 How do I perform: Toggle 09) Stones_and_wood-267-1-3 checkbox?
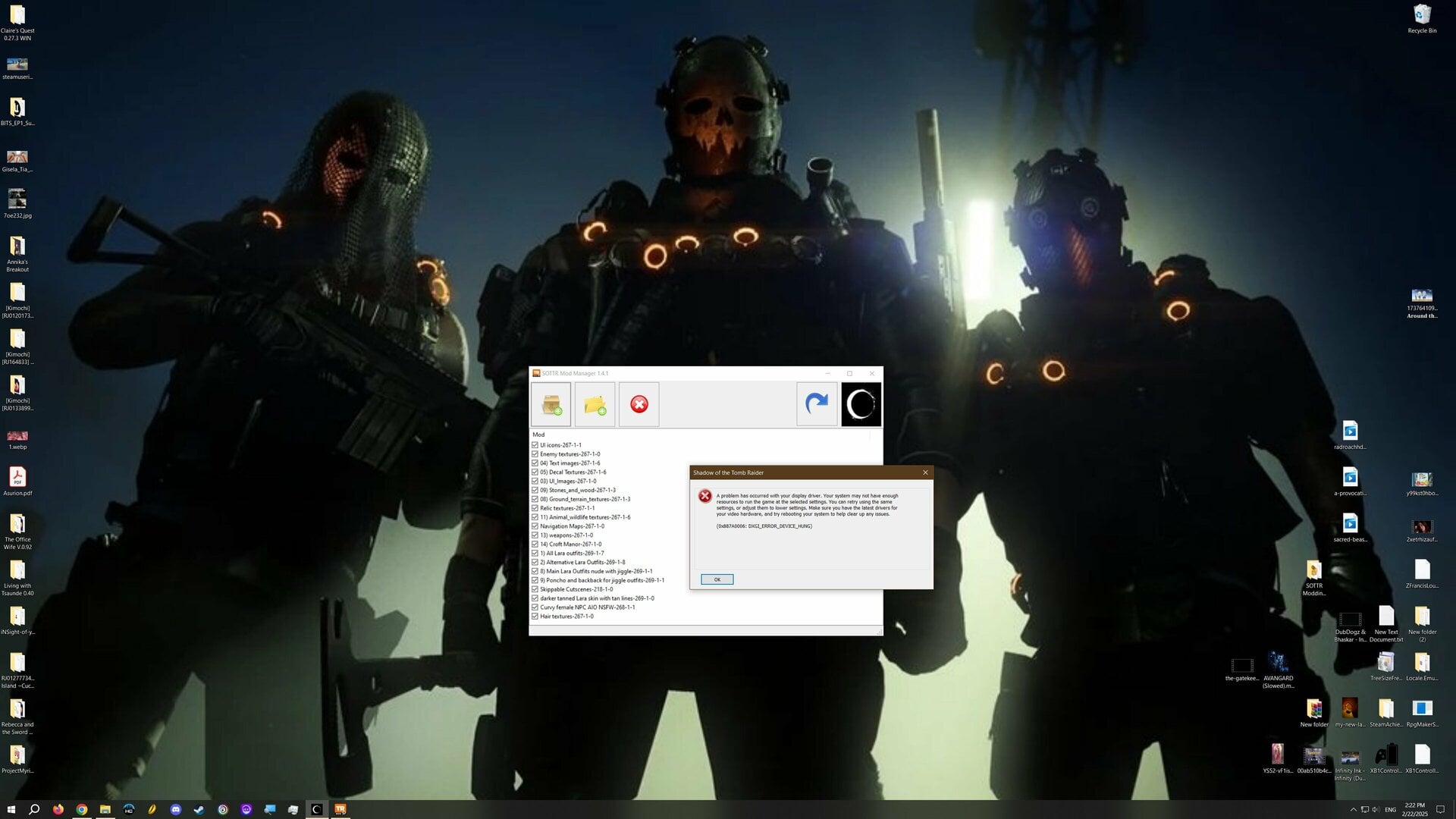(x=535, y=491)
